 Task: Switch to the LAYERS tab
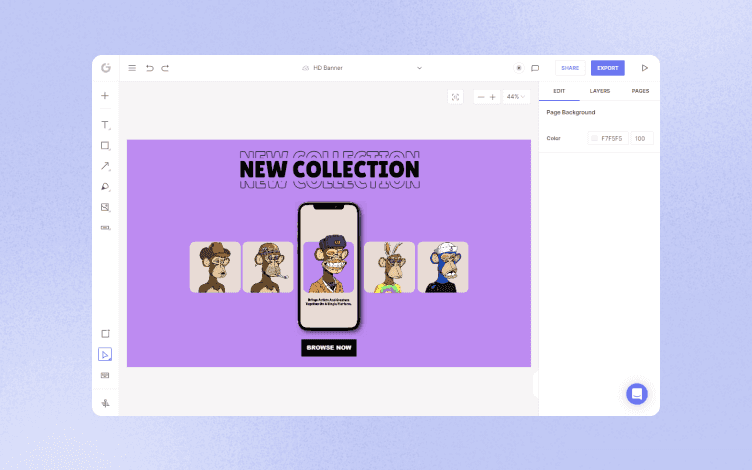click(x=599, y=91)
